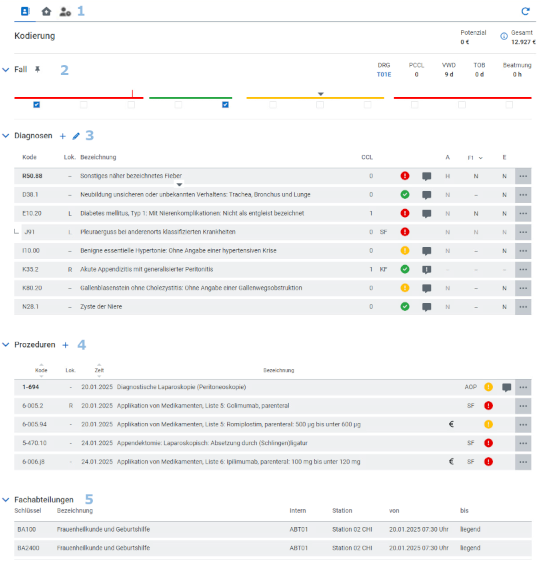
Task: Click the refresh icon at top right
Action: [525, 11]
